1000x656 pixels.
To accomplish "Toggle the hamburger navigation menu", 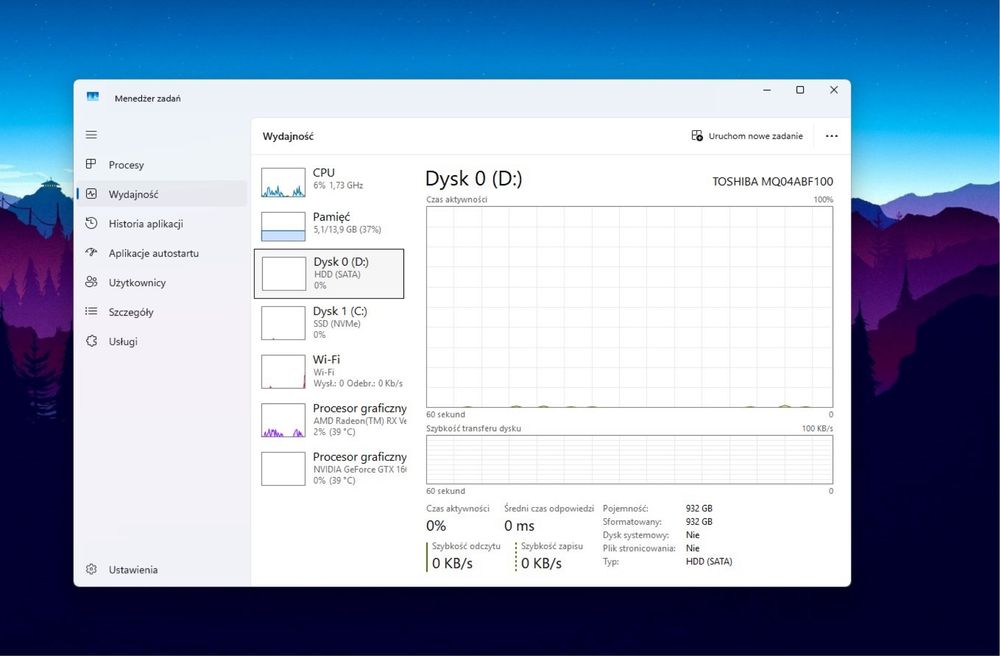I will click(91, 135).
